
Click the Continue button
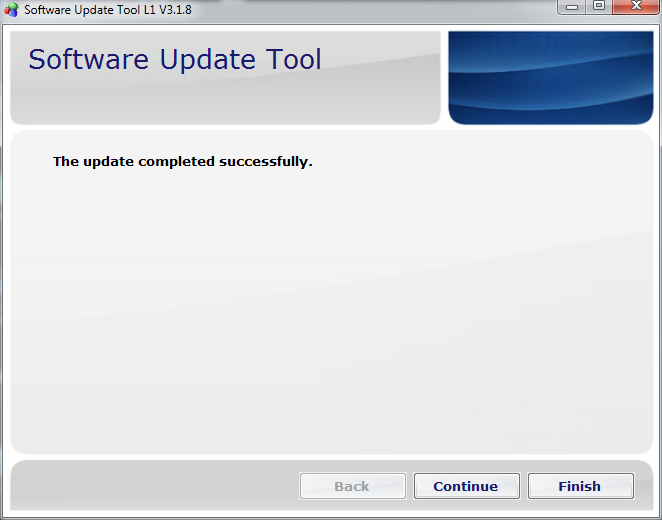pos(466,486)
